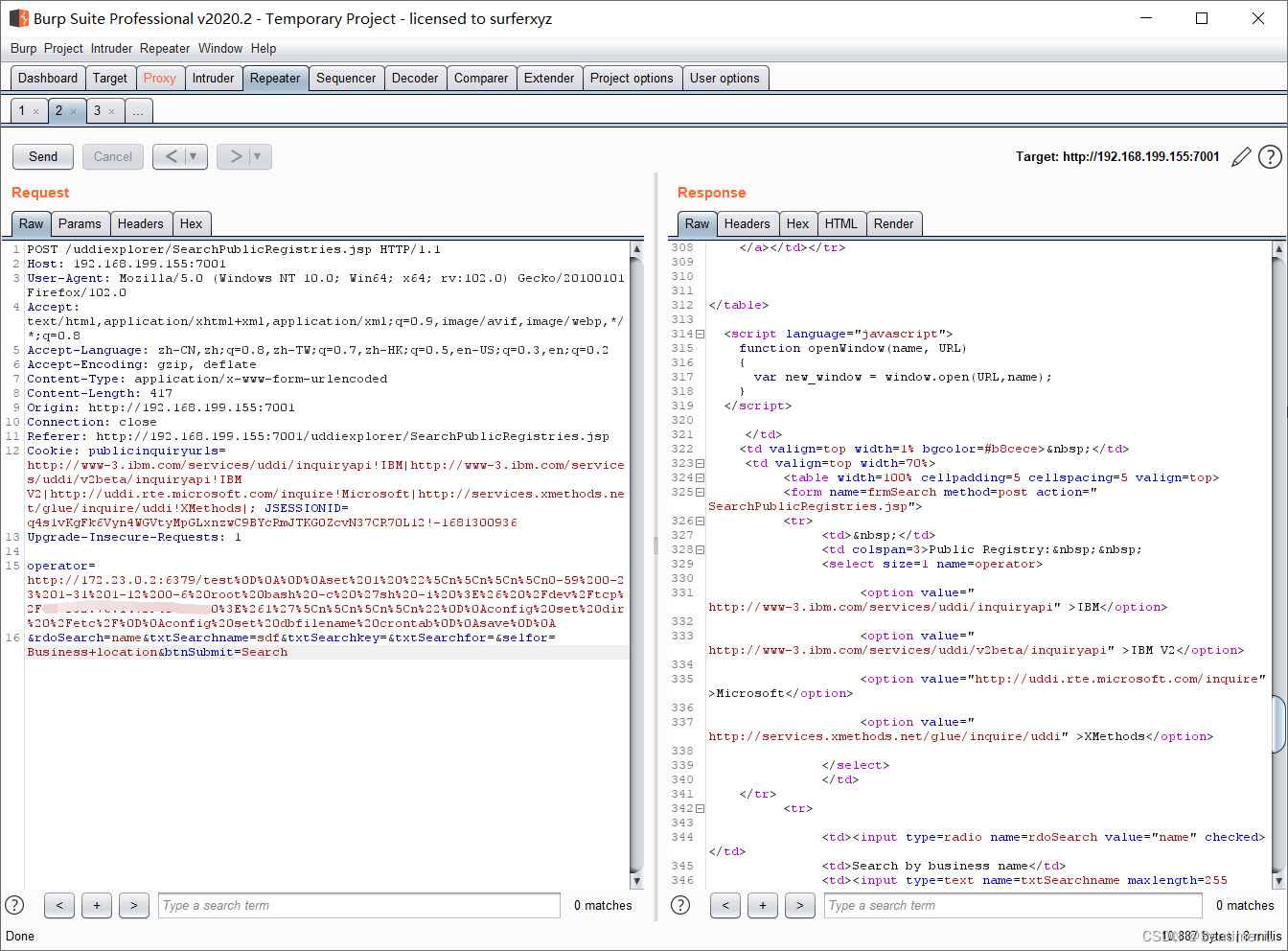Screen dimensions: 1288x951
Task: Click the edit target pencil icon
Action: 1241,156
